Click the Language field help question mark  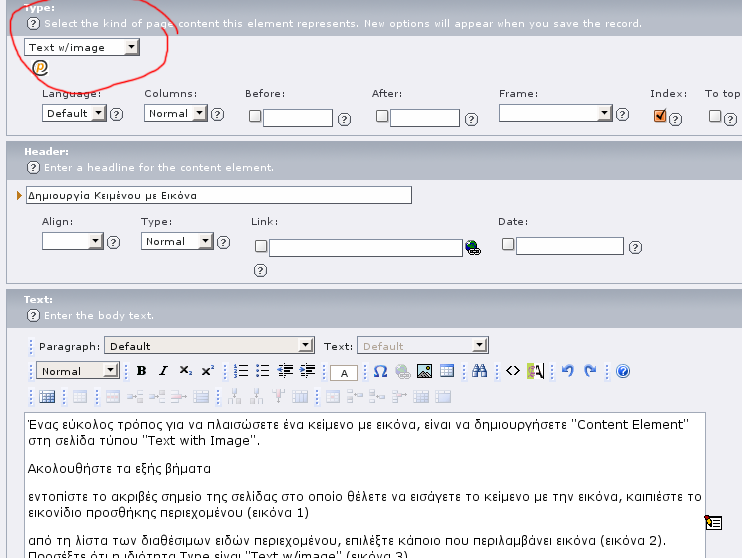point(116,114)
